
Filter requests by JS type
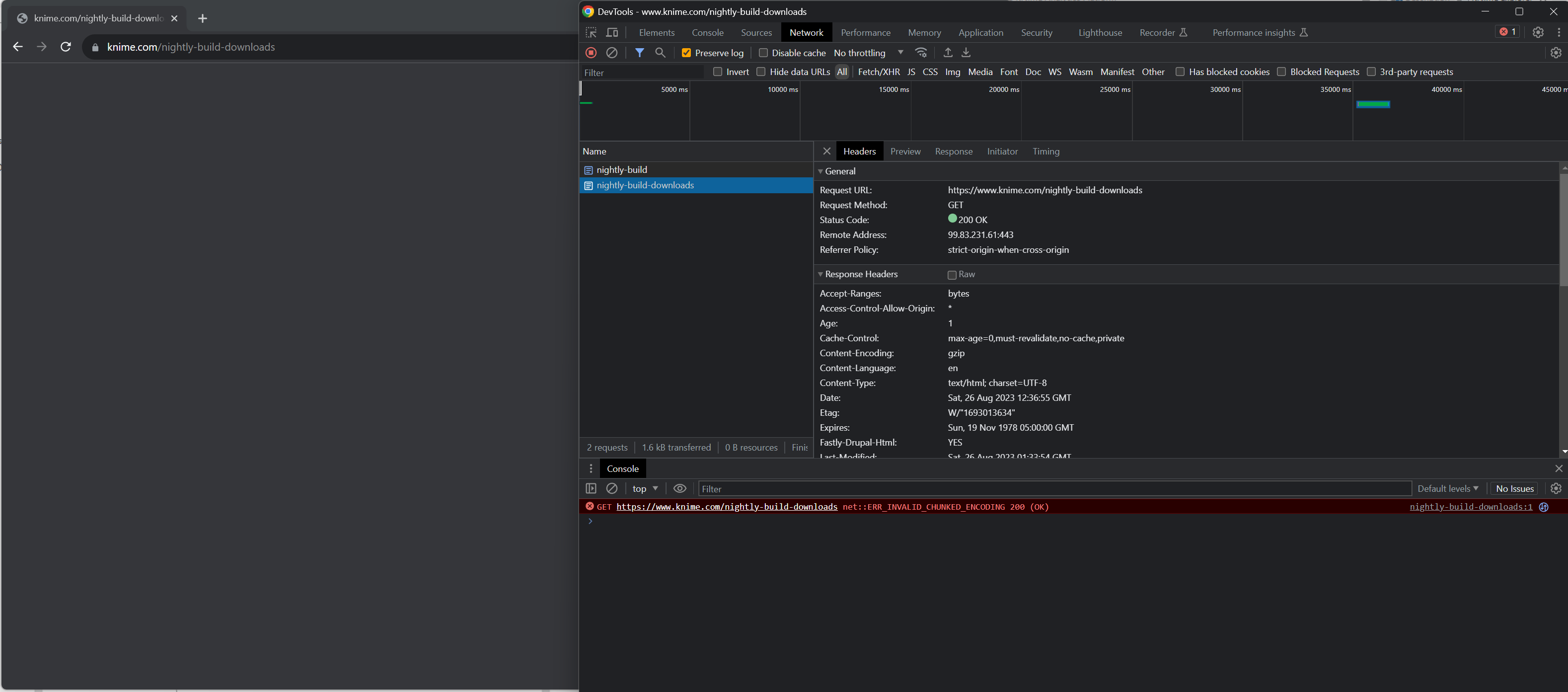(x=910, y=72)
